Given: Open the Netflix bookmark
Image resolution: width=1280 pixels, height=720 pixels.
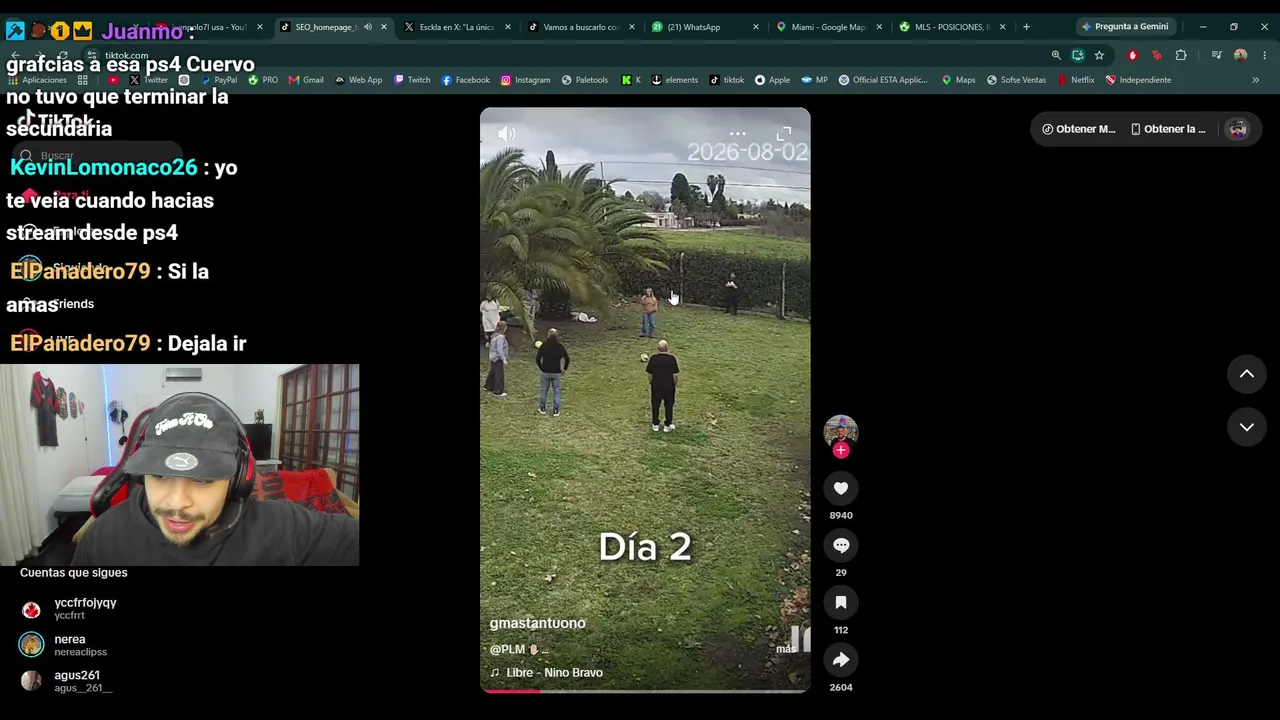Looking at the screenshot, I should (1075, 80).
